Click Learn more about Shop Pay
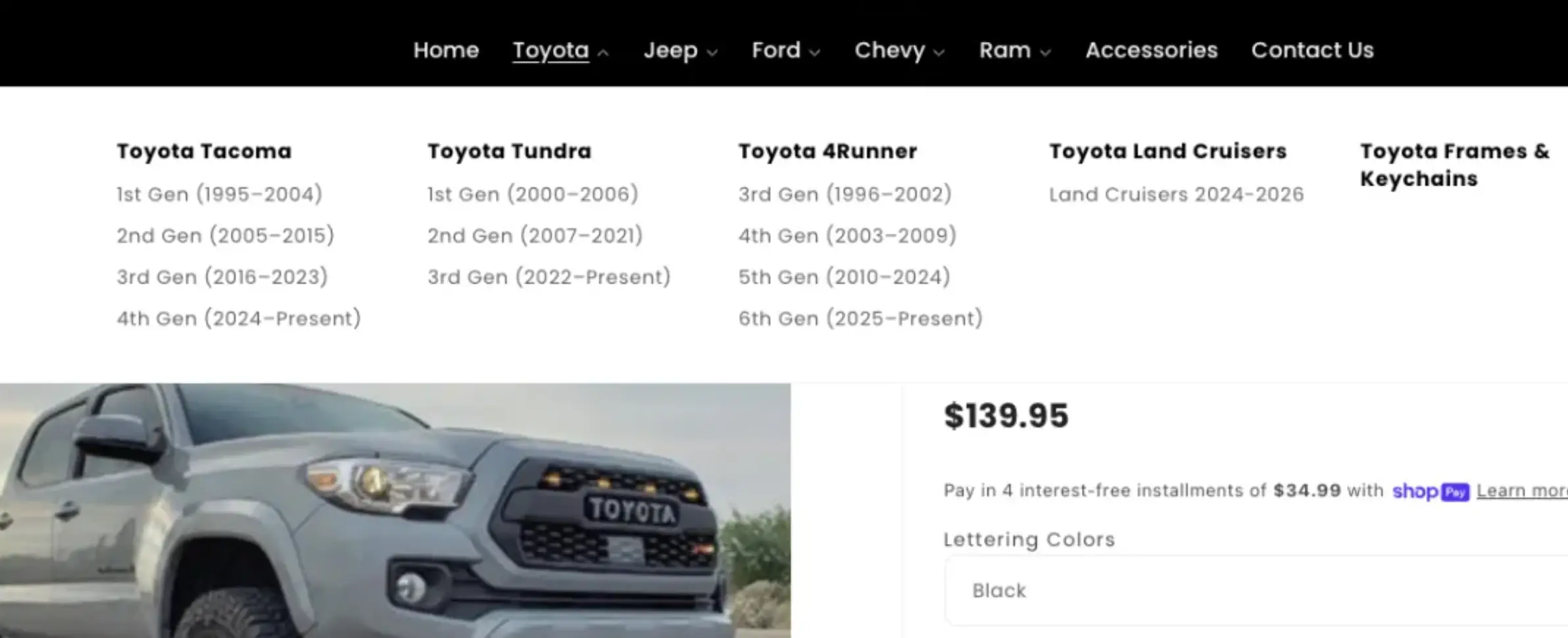1568x638 pixels. click(x=1521, y=491)
